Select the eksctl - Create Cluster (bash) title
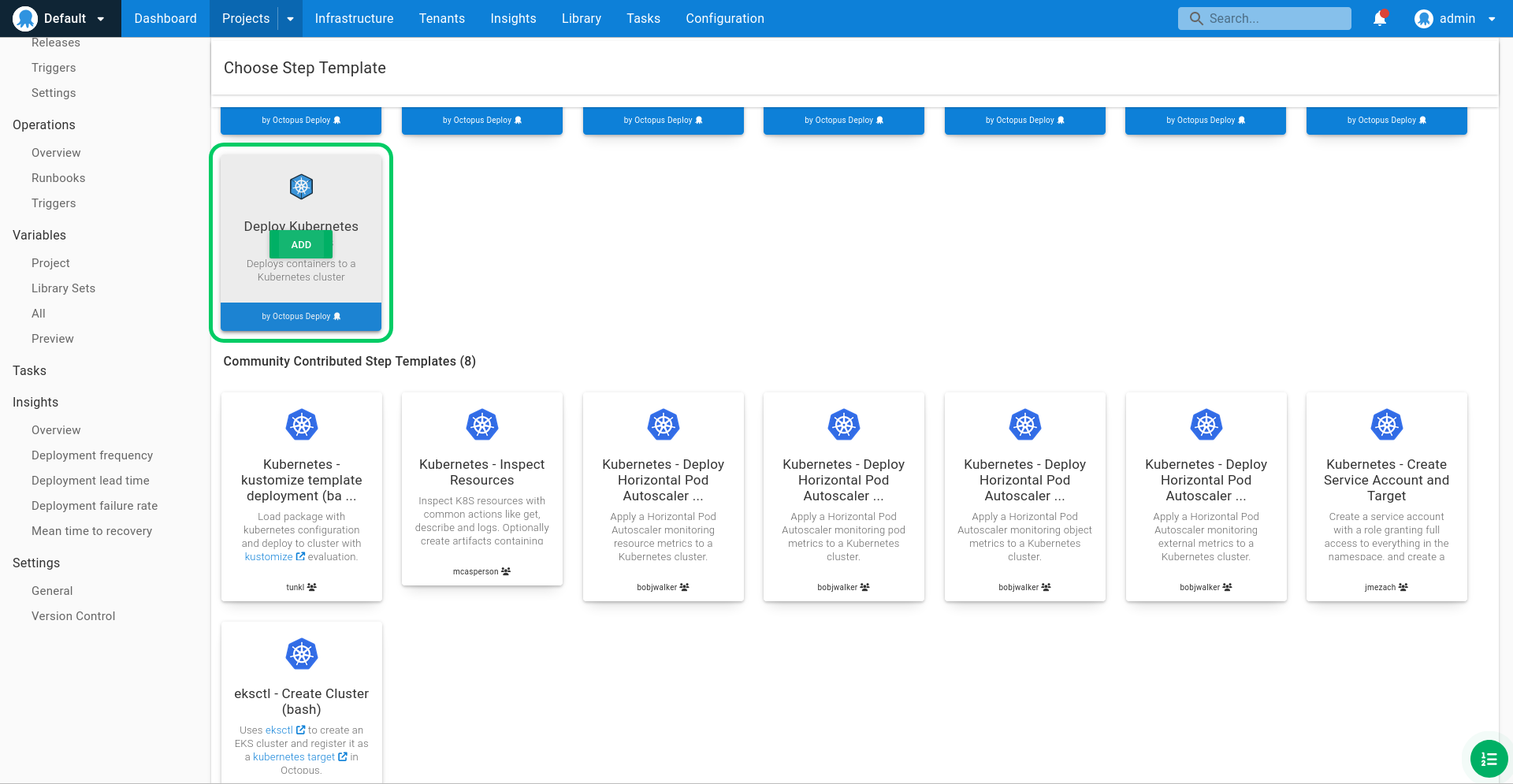This screenshot has height=784, width=1513. pyautogui.click(x=301, y=701)
